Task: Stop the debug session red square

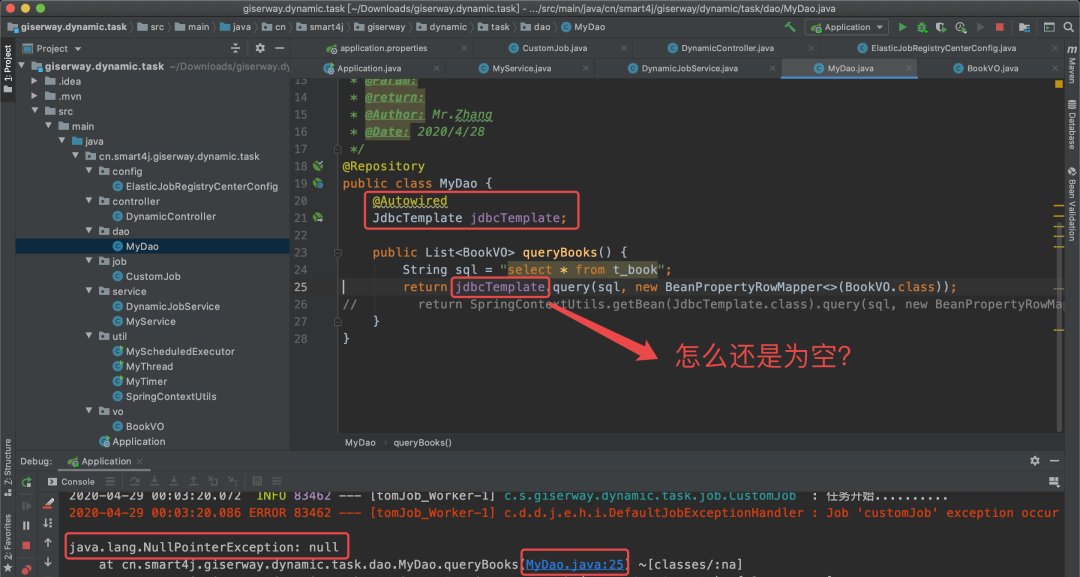Action: [26, 545]
